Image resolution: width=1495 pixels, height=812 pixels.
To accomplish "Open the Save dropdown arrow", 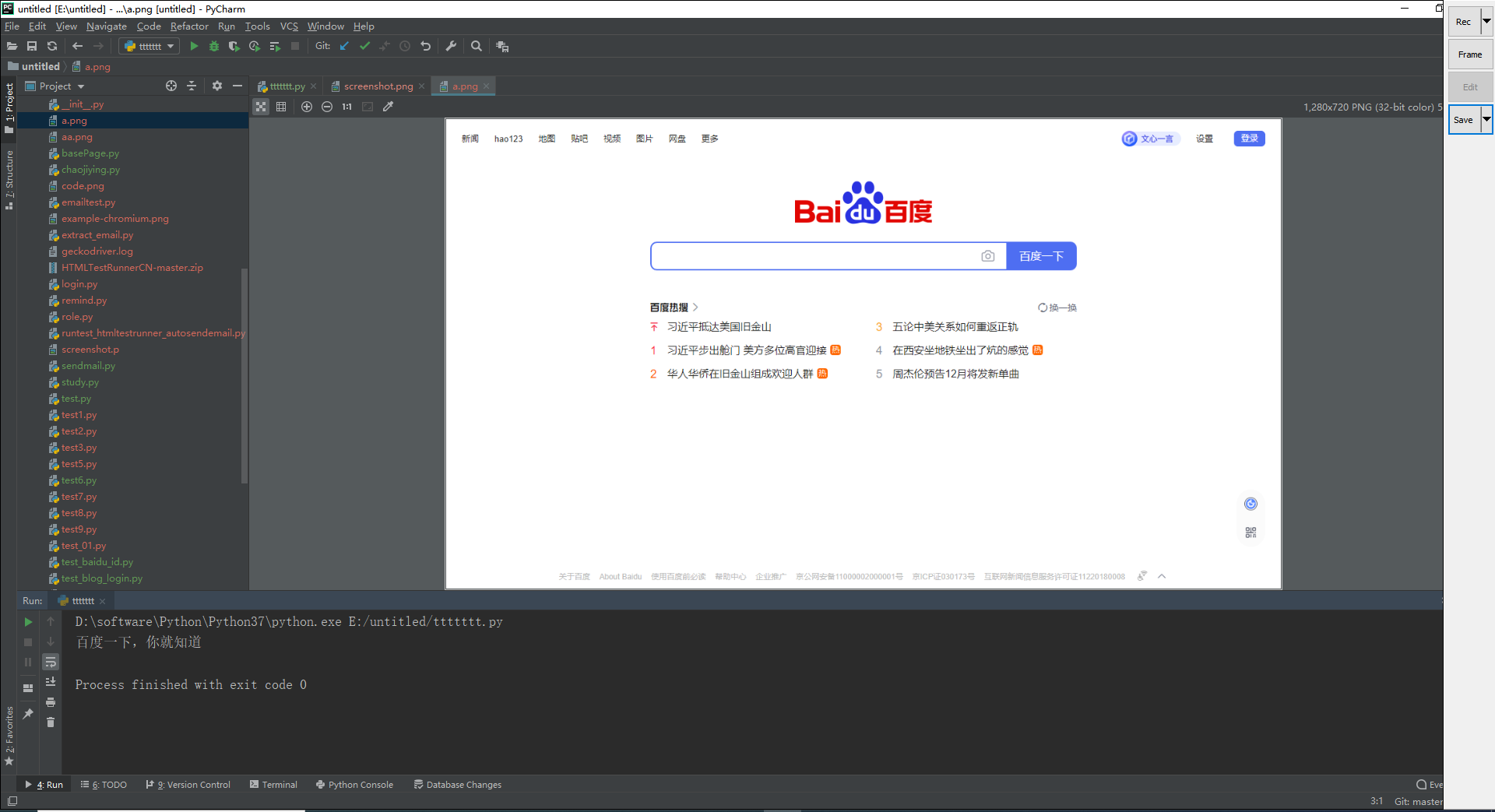I will pos(1486,120).
